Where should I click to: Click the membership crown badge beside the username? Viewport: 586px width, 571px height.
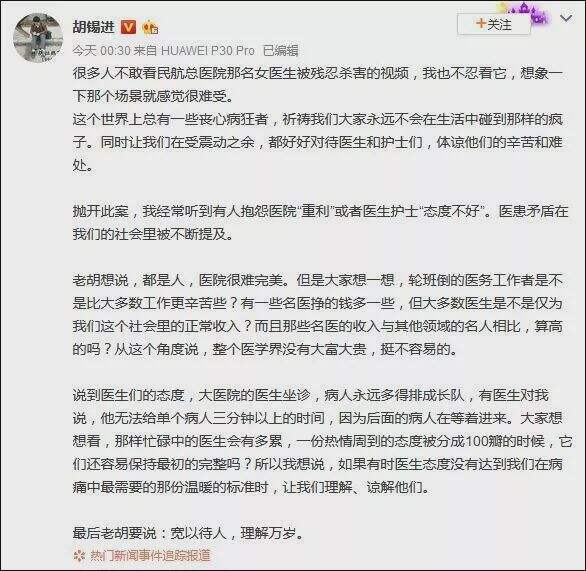click(x=150, y=27)
